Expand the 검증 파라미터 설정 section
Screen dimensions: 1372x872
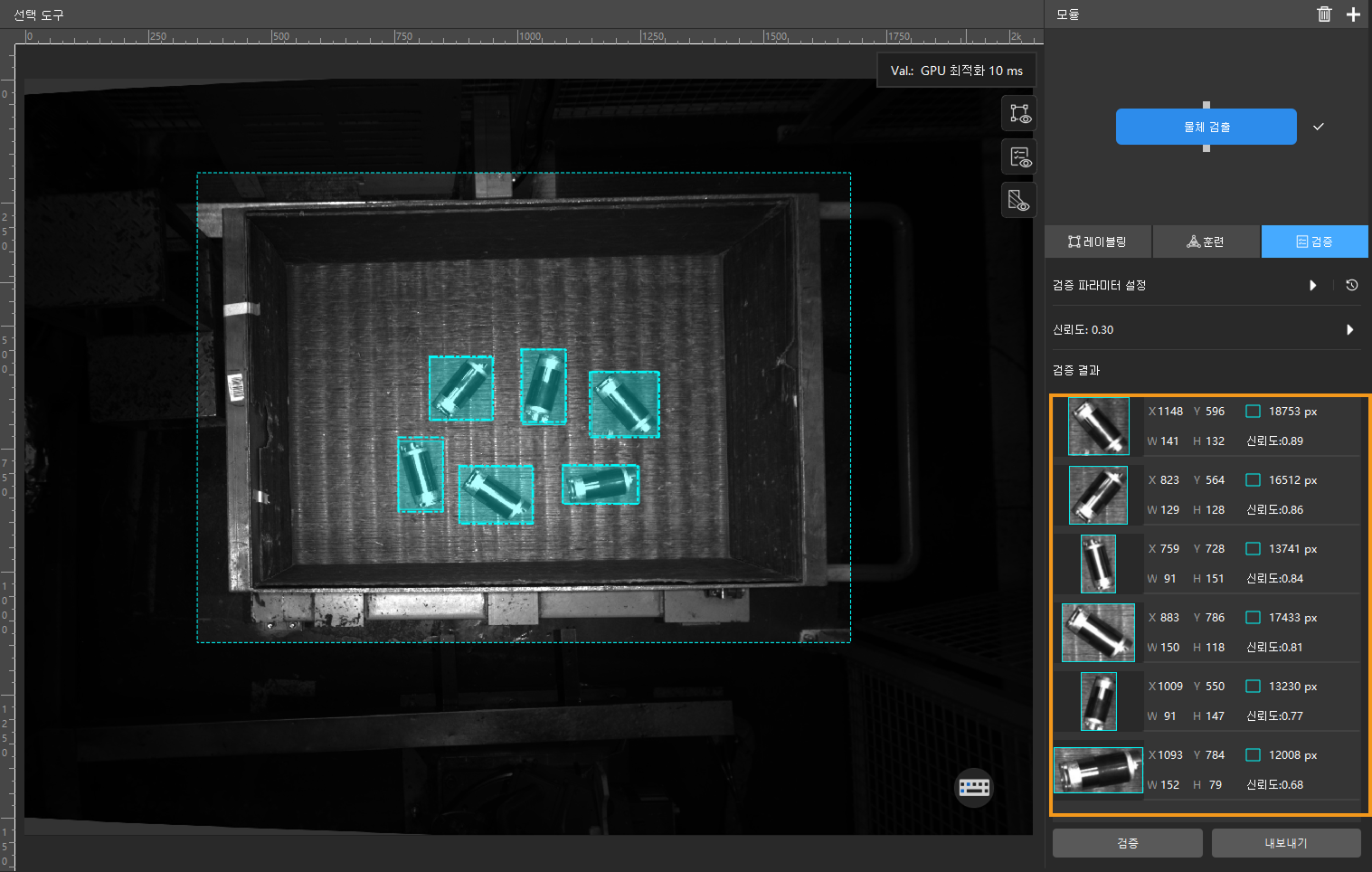click(1312, 285)
